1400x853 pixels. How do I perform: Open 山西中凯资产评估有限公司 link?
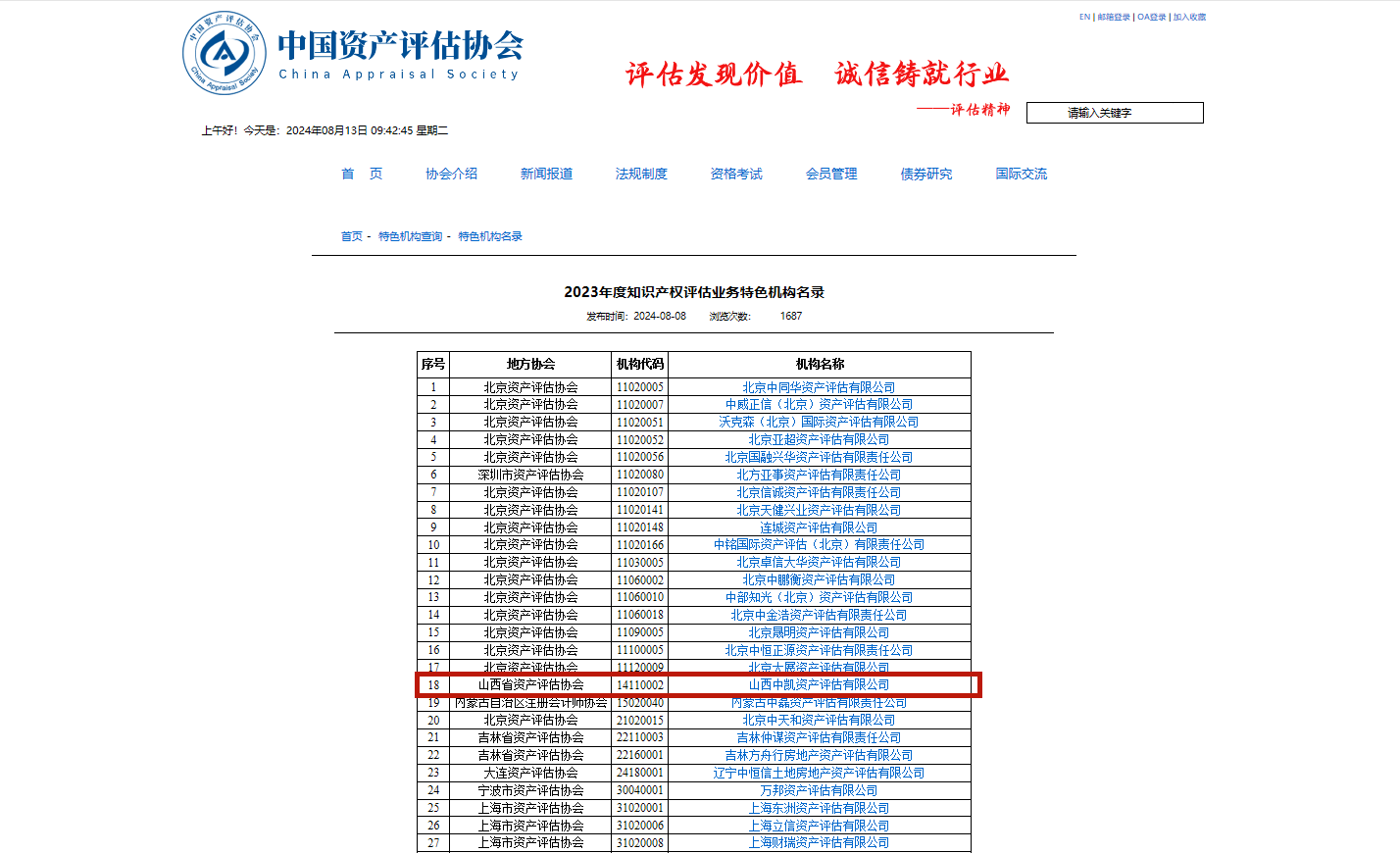point(819,684)
